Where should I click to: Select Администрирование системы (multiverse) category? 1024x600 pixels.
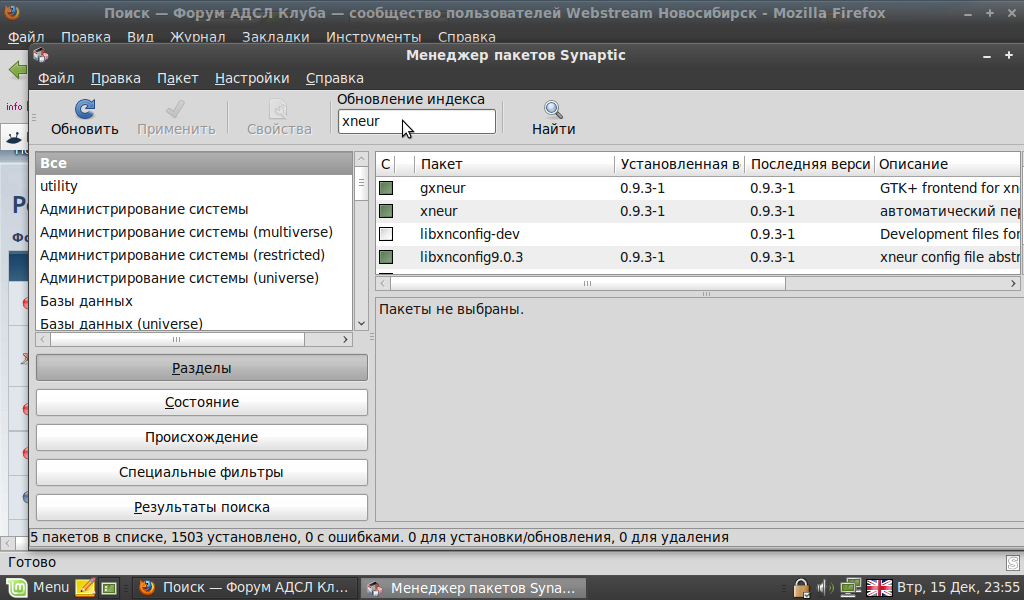(194, 232)
